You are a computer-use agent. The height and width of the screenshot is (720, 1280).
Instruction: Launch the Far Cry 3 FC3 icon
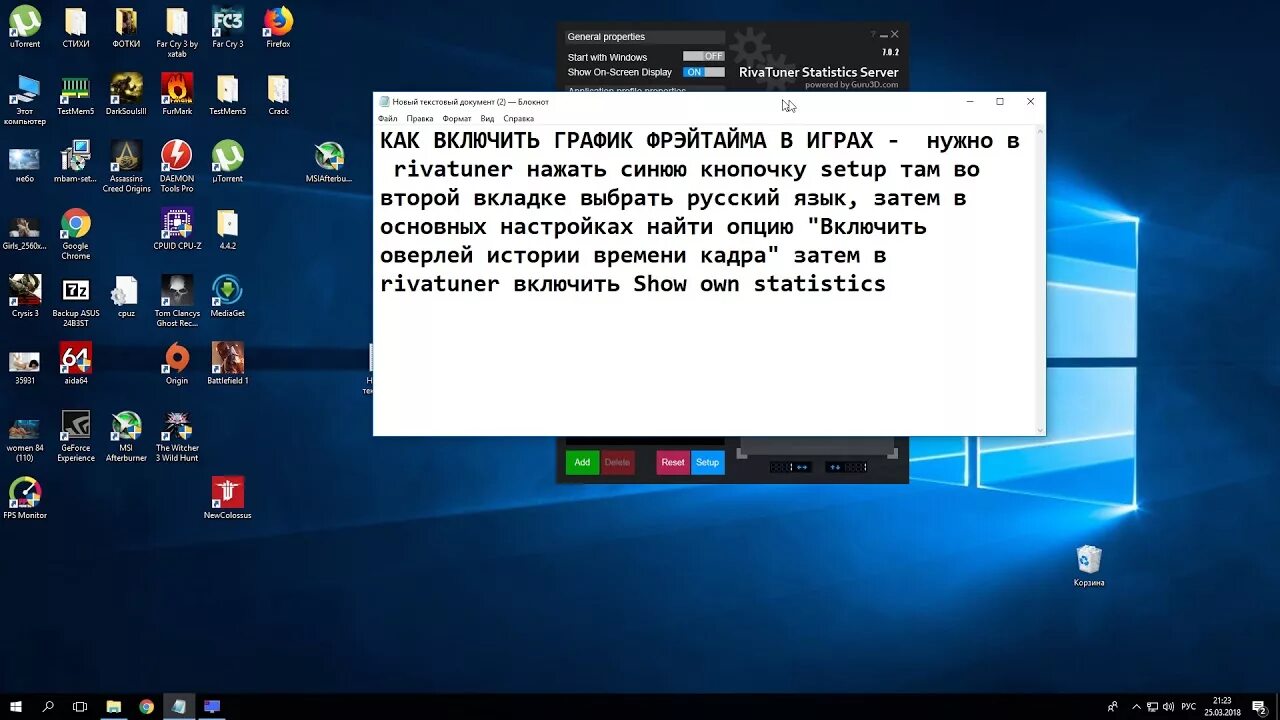228,27
